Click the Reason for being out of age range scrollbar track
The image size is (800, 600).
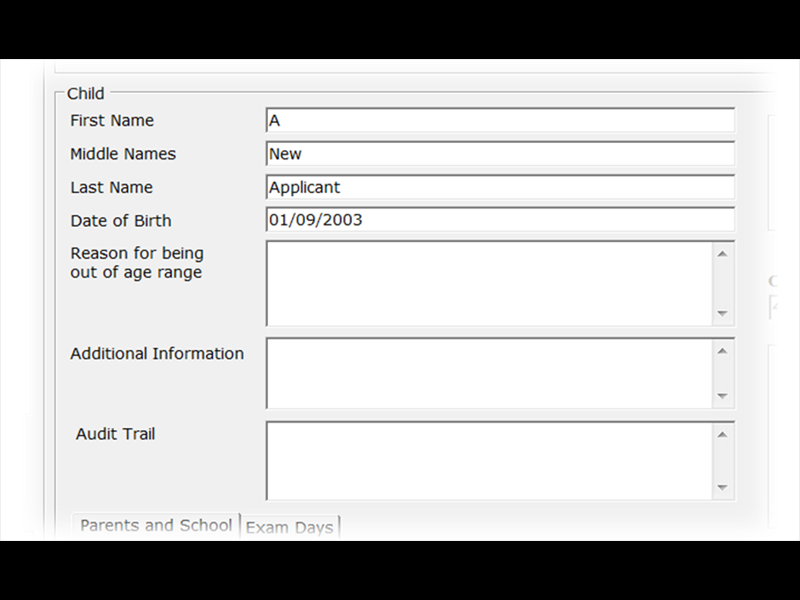click(x=722, y=283)
